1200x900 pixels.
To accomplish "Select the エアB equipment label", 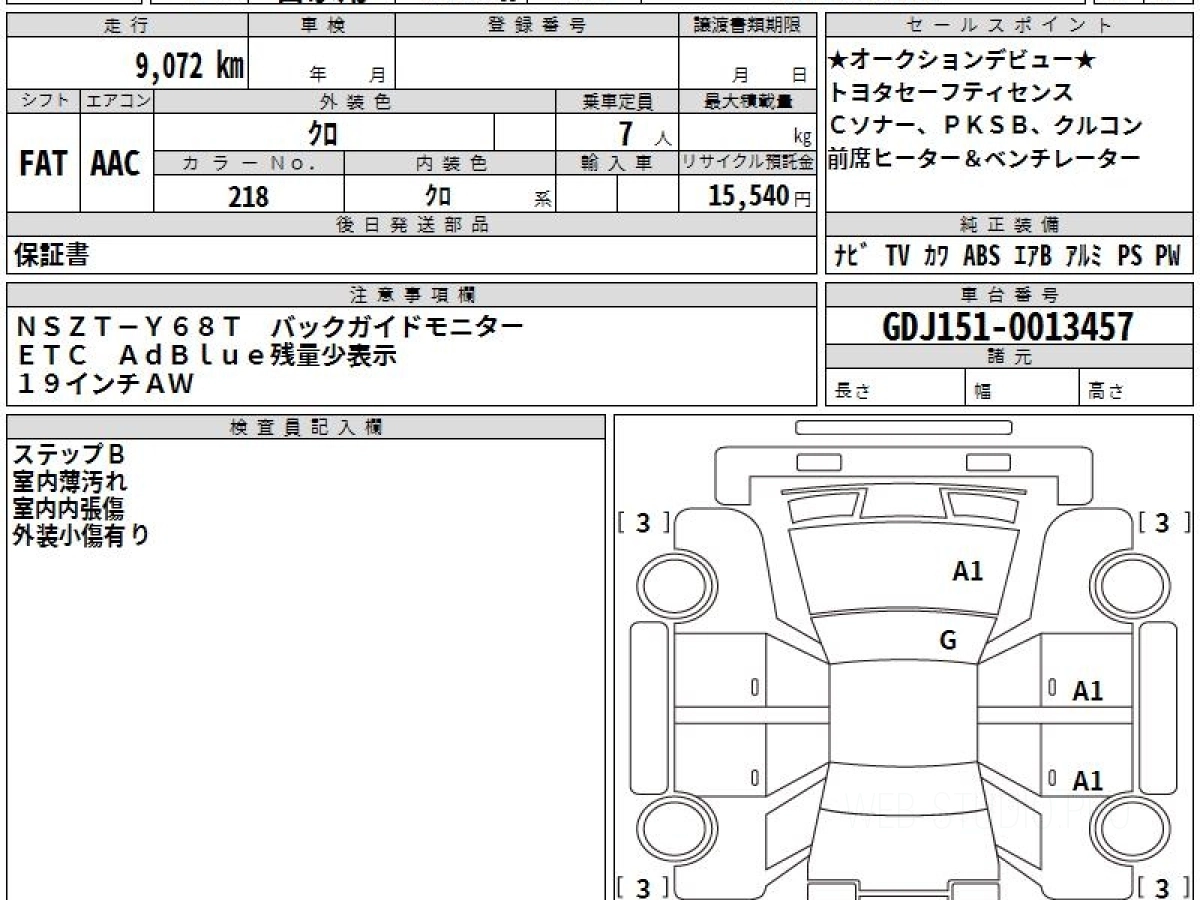I will [x=1033, y=257].
